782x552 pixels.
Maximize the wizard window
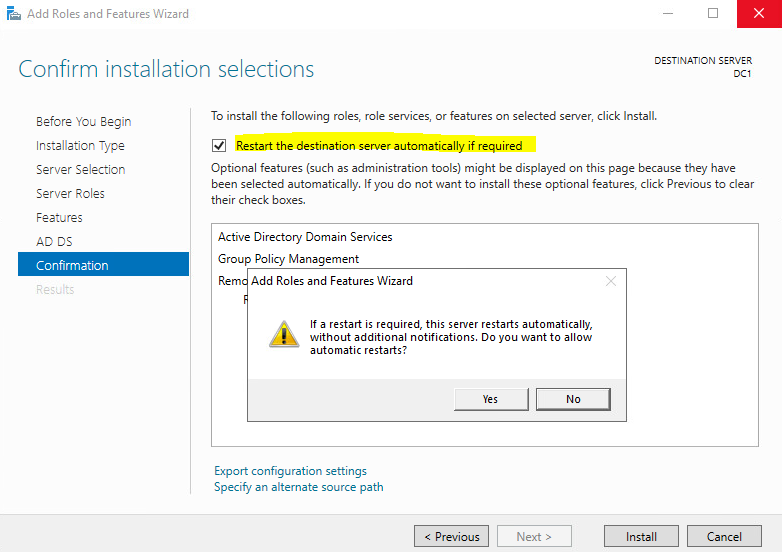(713, 14)
